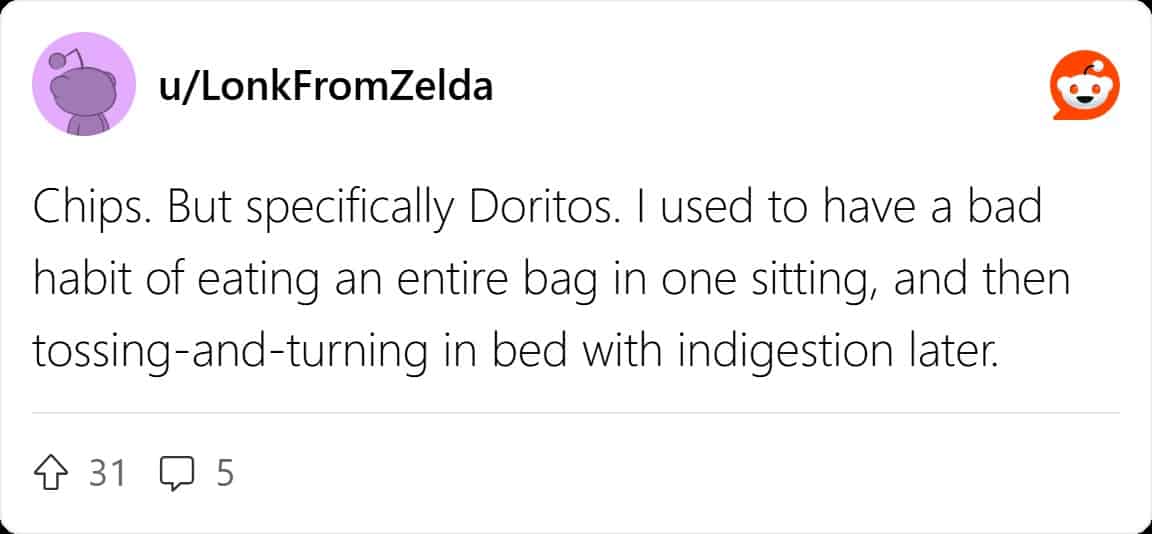The image size is (1152, 534).
Task: Click the orange Reddit logo
Action: tap(1083, 87)
